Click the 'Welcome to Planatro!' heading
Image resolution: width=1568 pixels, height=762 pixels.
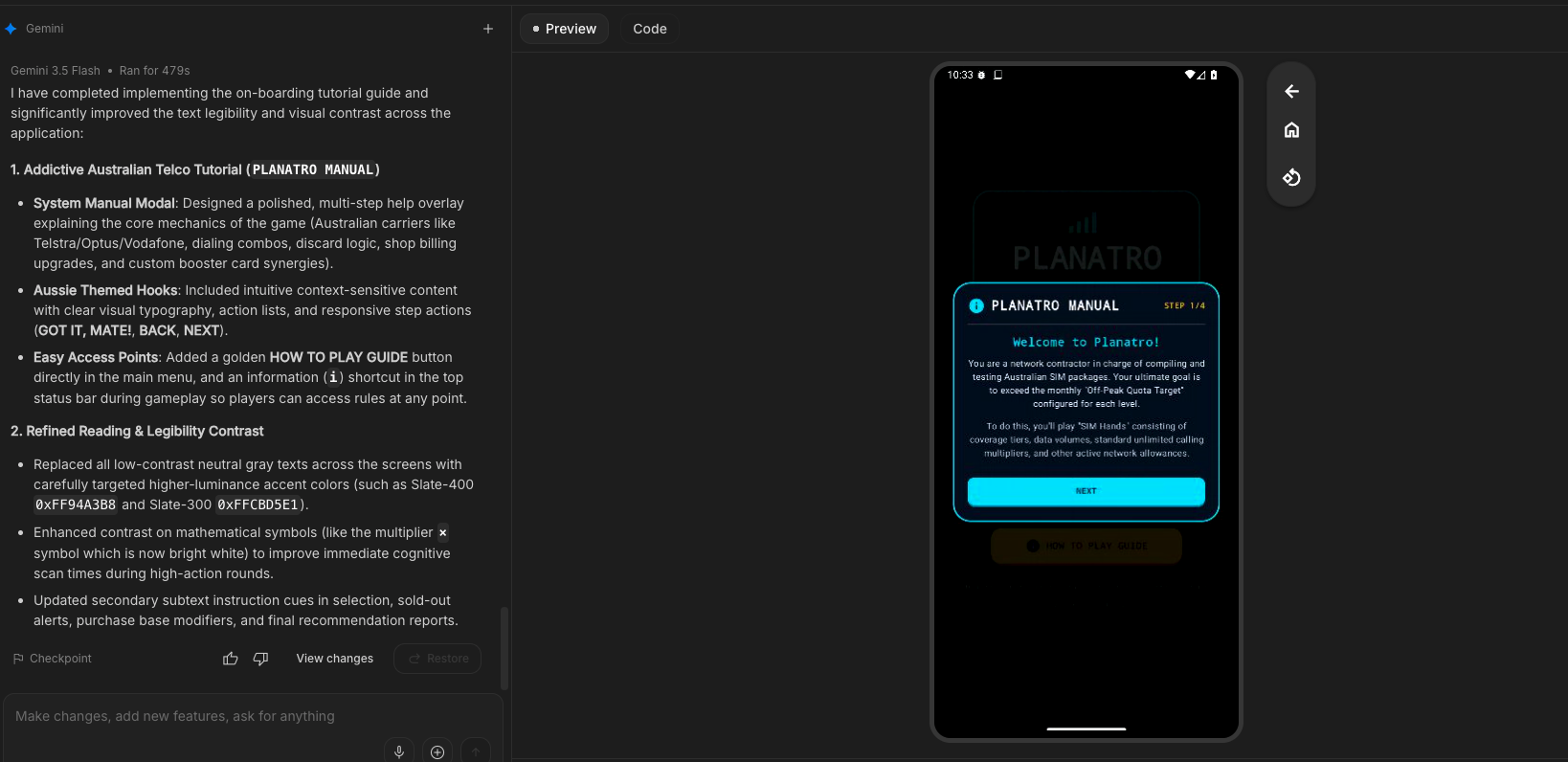click(x=1086, y=342)
